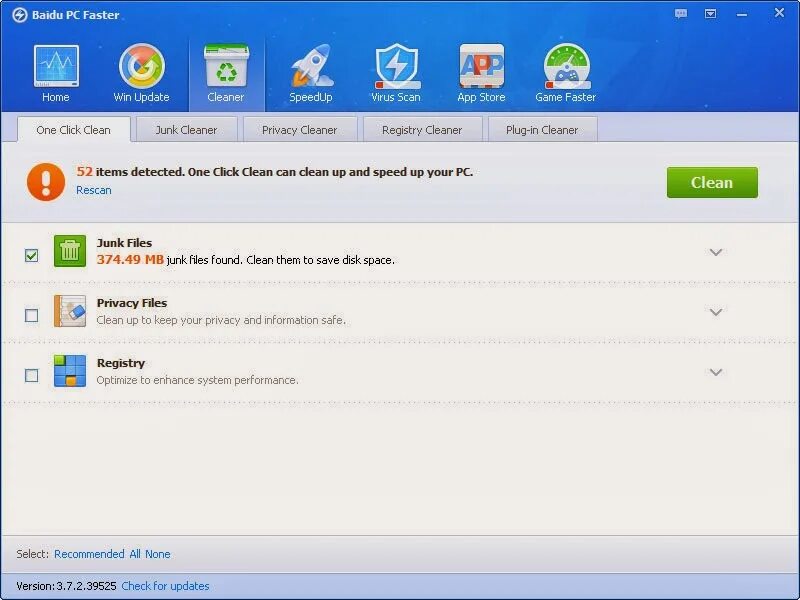Click the Rescan link
800x600 pixels.
[x=94, y=190]
